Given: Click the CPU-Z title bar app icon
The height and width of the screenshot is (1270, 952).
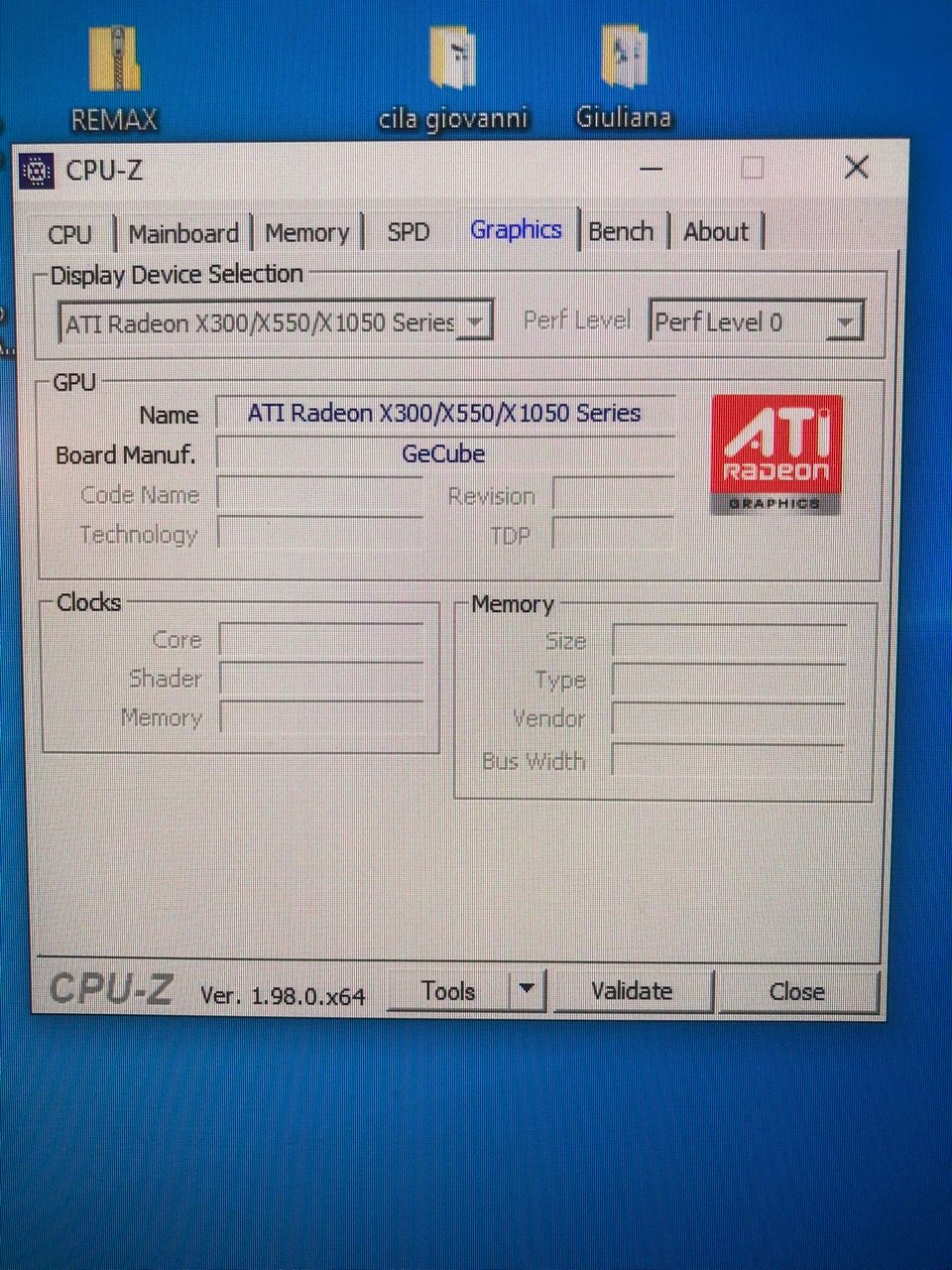Looking at the screenshot, I should (x=37, y=171).
